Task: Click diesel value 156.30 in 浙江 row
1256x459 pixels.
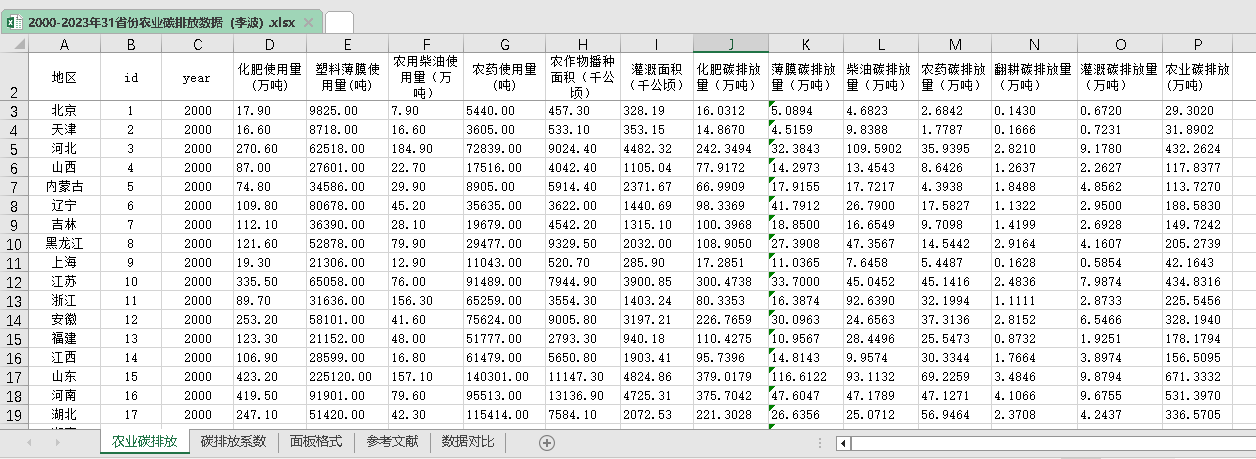Action: pos(426,300)
